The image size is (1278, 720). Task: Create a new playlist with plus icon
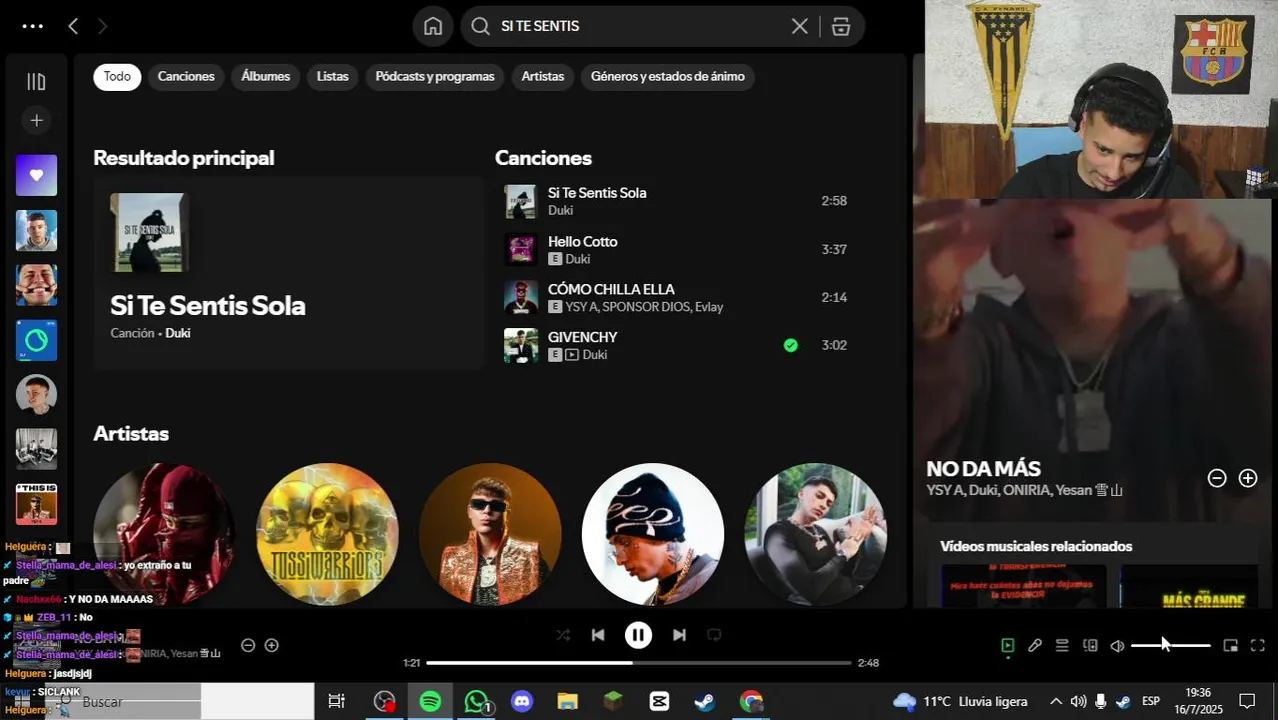click(36, 120)
